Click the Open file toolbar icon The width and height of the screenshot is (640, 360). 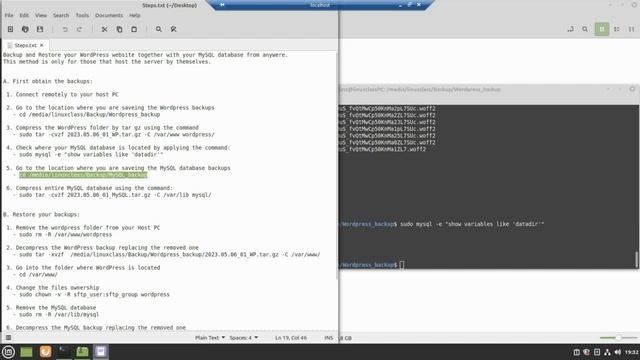[25, 29]
